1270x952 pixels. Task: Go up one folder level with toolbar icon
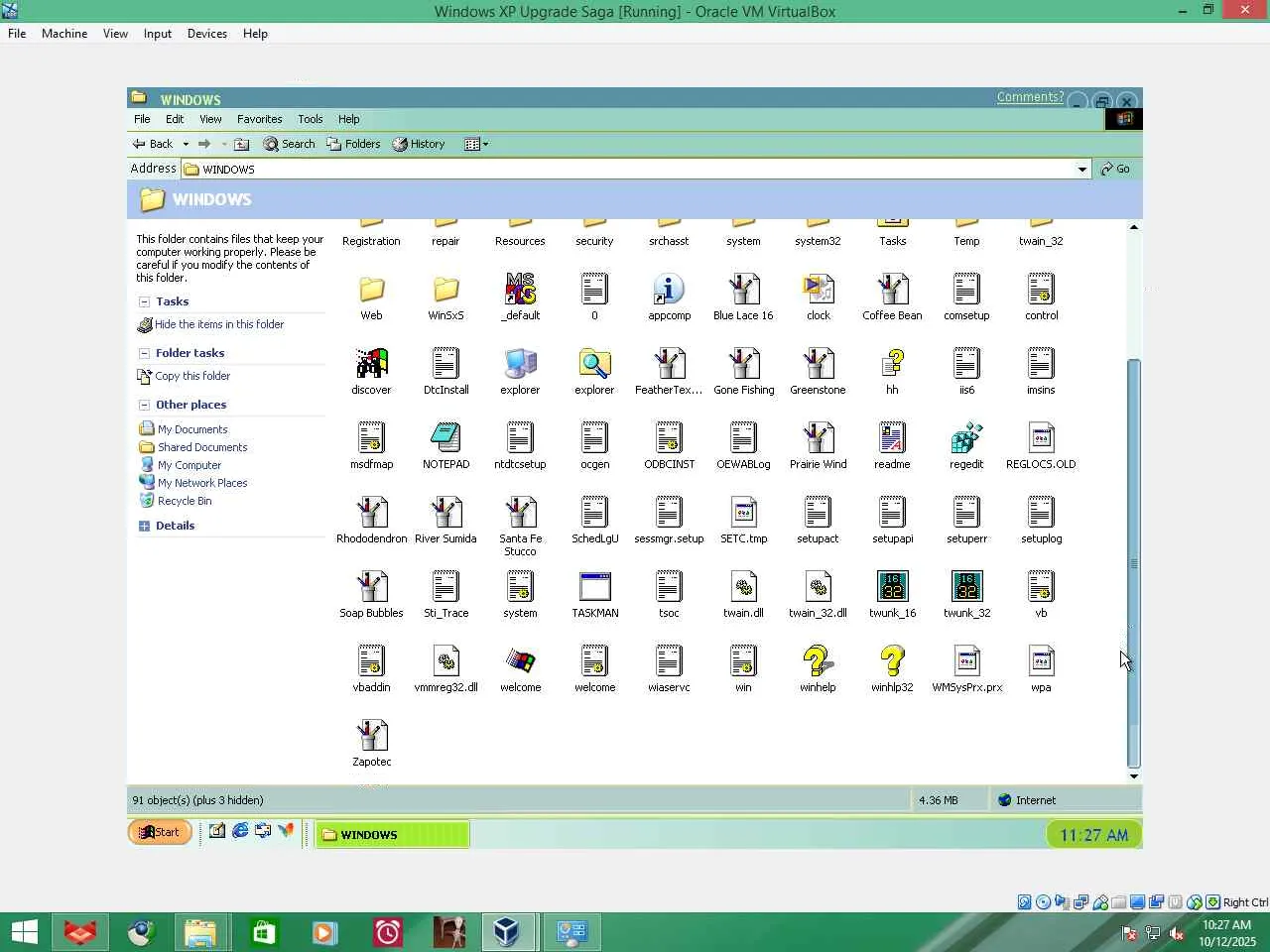point(241,144)
